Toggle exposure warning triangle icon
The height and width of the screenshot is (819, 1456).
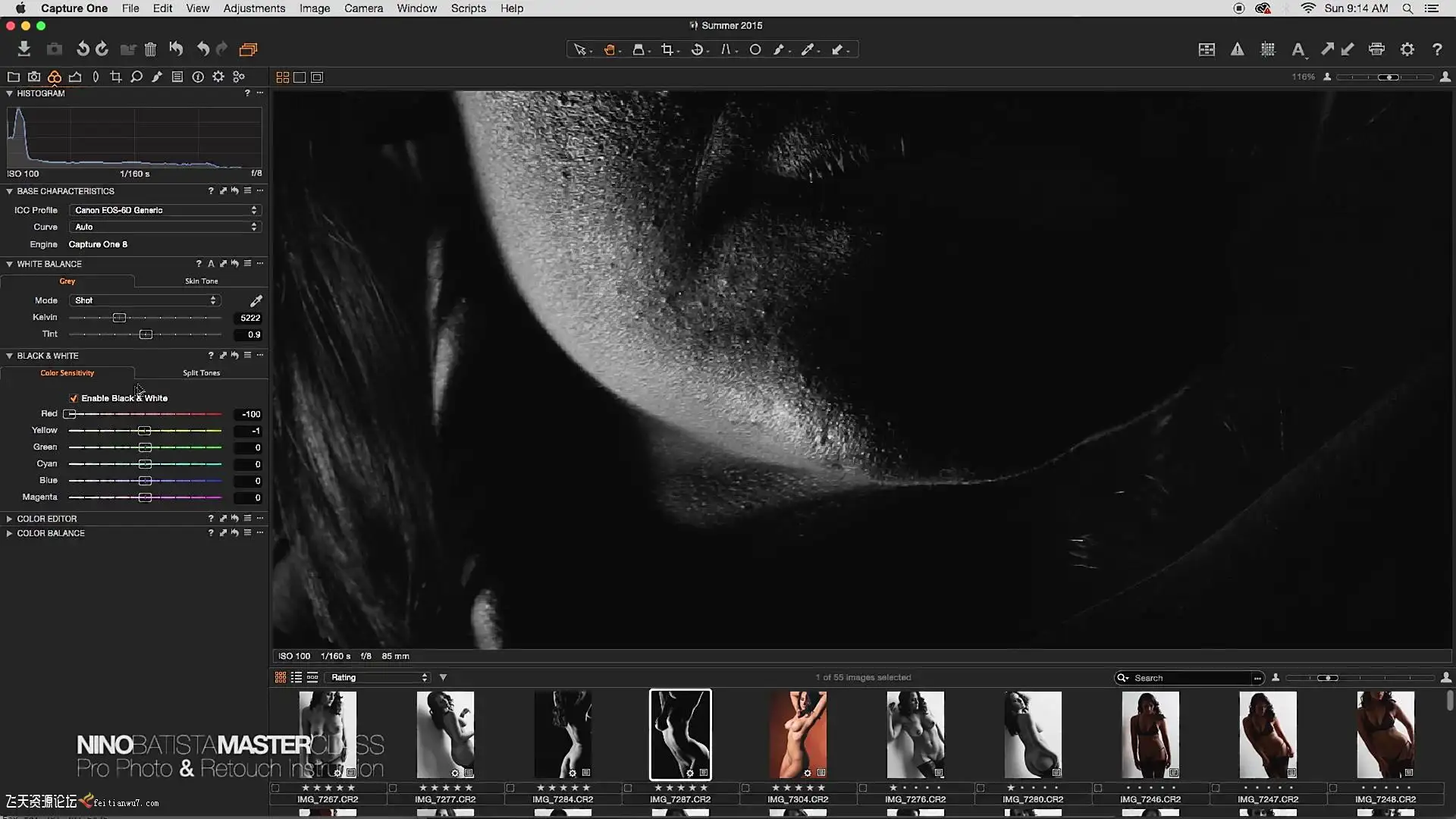[x=1237, y=49]
